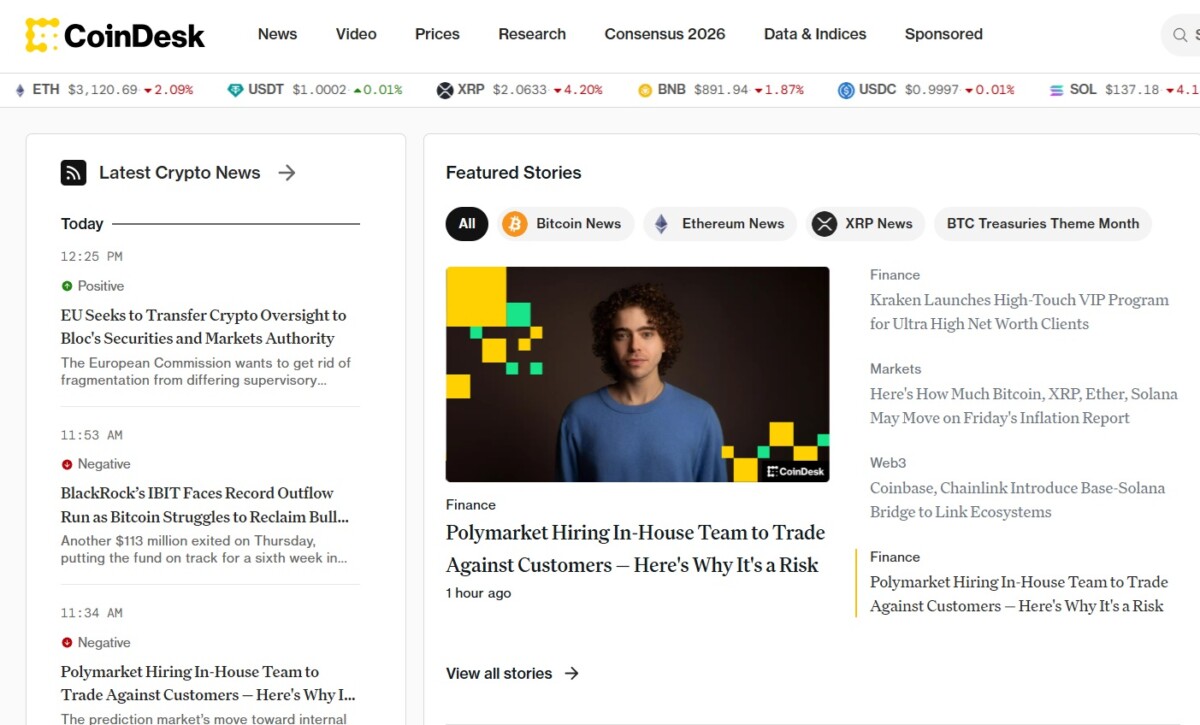
Task: Click the RSS feed icon beside Latest Crypto News
Action: (x=73, y=173)
